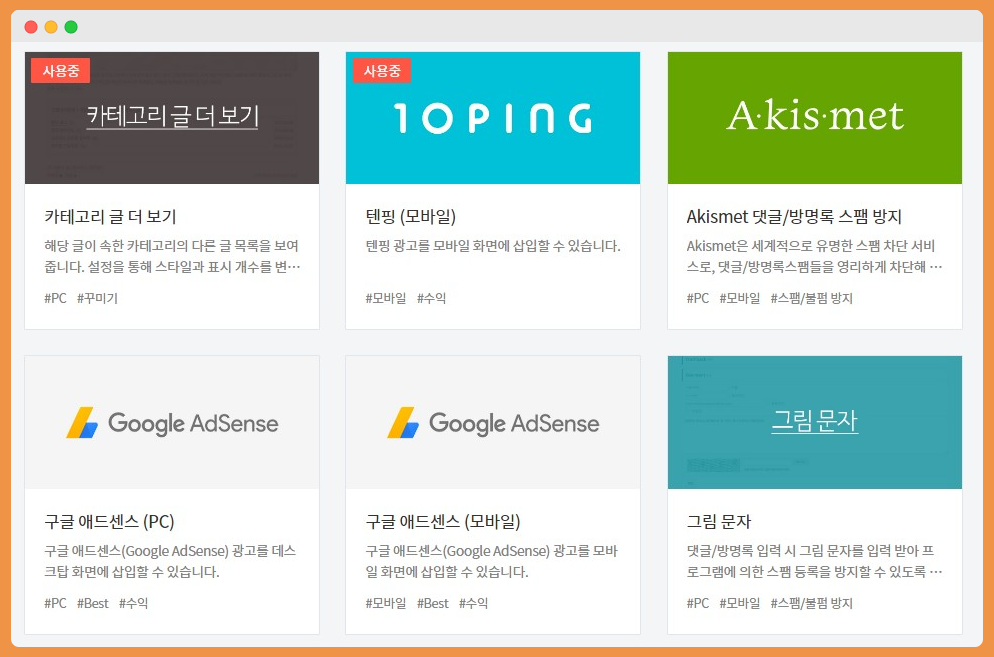Click #Best tag on 구글 애드센스 (모바일) card

(433, 603)
